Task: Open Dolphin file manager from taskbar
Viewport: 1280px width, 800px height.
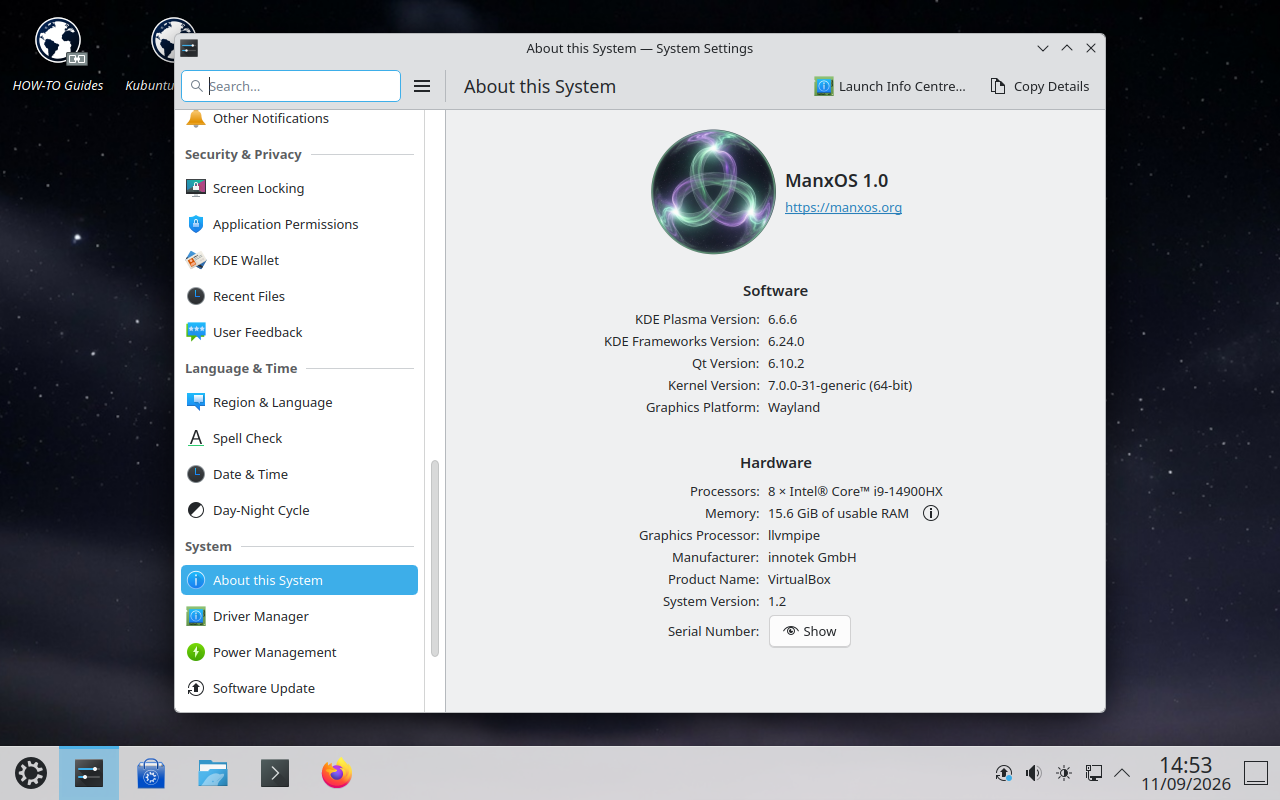Action: [213, 773]
